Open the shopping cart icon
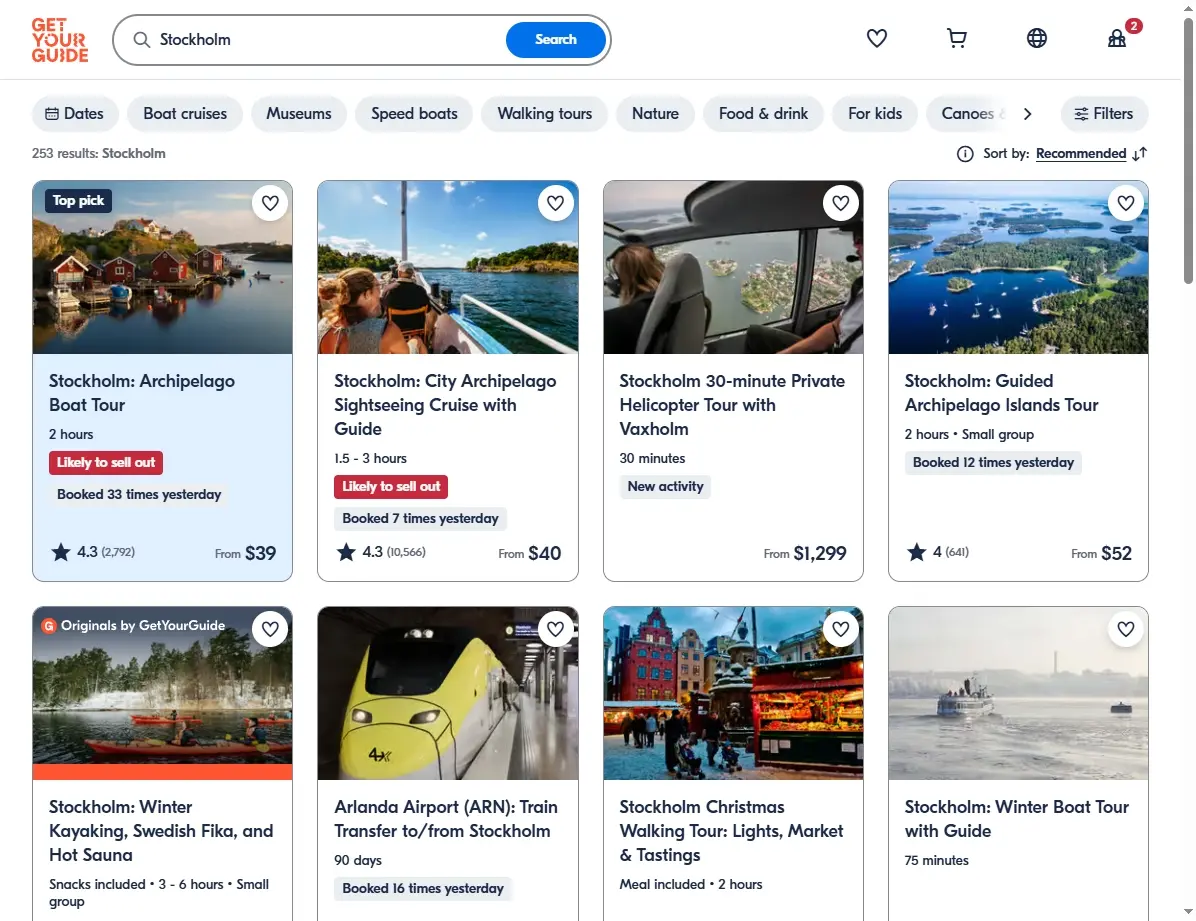Viewport: 1196px width, 921px height. click(956, 38)
